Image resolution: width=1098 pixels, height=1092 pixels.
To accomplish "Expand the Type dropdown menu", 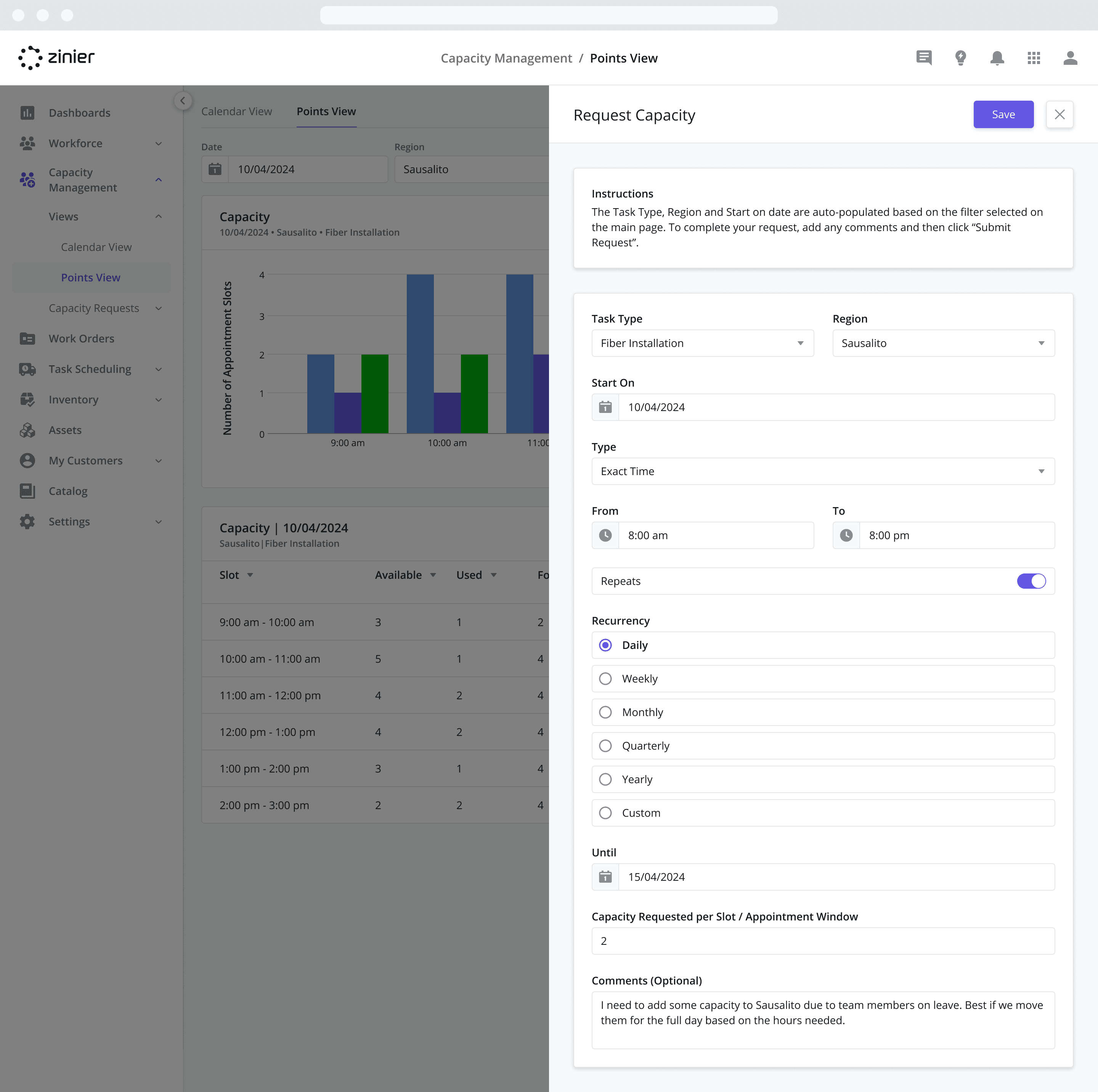I will (x=822, y=470).
